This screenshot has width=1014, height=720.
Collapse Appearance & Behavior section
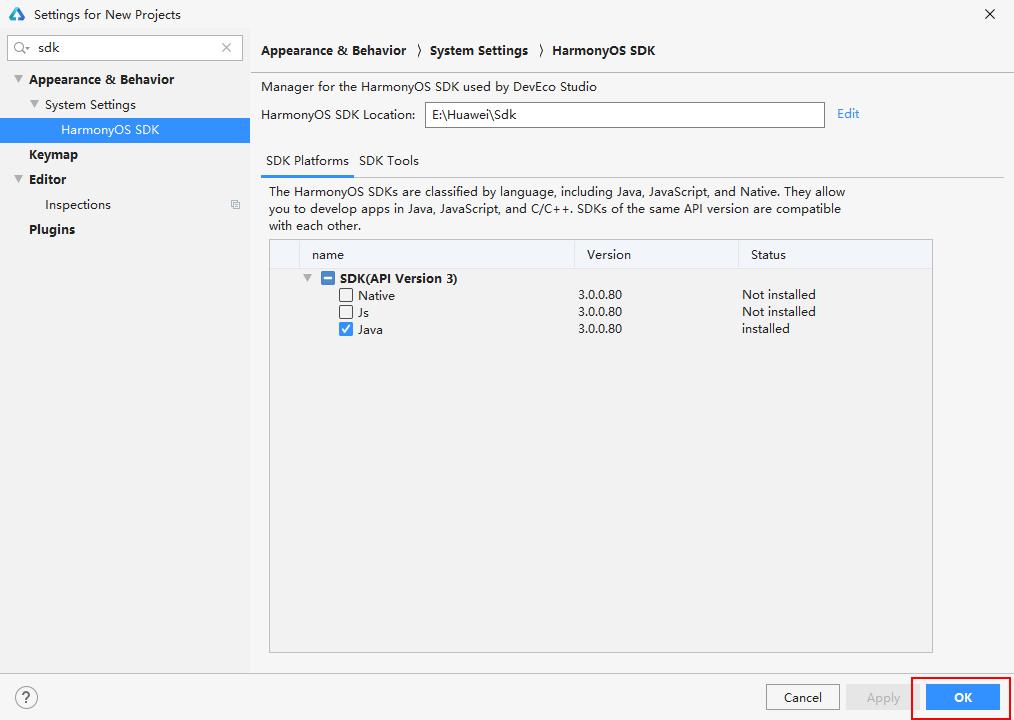[18, 79]
